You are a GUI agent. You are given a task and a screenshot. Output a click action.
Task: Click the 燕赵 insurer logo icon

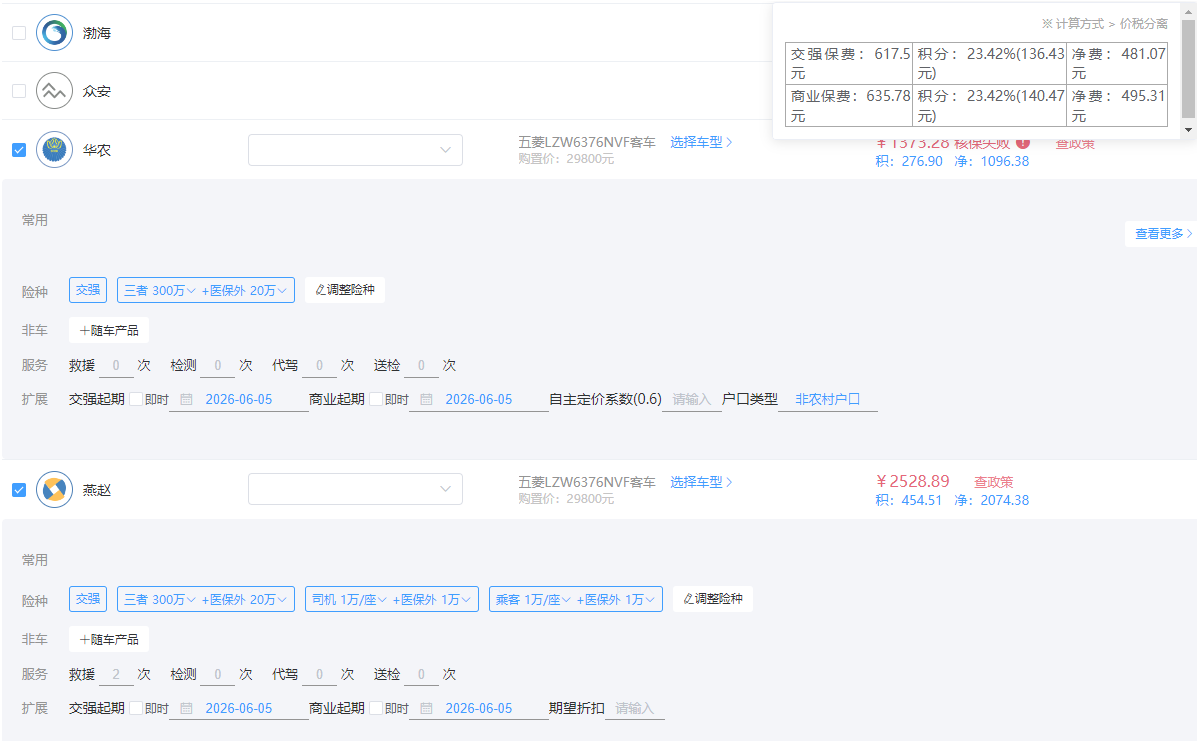click(x=54, y=489)
